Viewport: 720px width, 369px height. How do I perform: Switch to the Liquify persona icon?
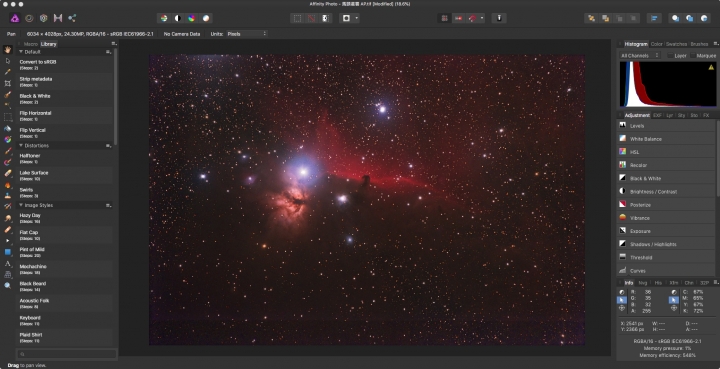[29, 18]
